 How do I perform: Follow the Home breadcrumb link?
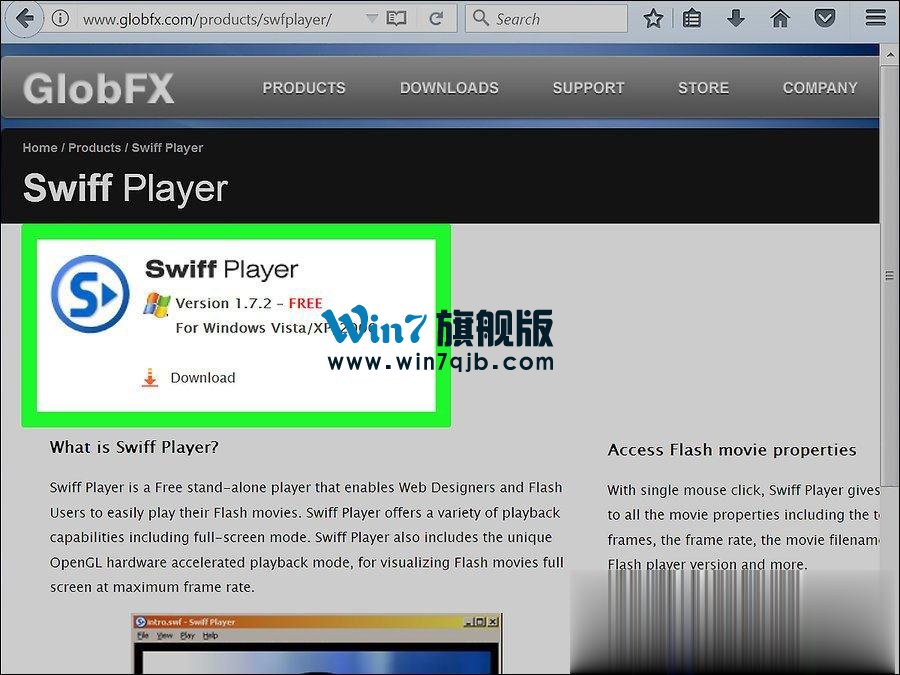pyautogui.click(x=40, y=148)
